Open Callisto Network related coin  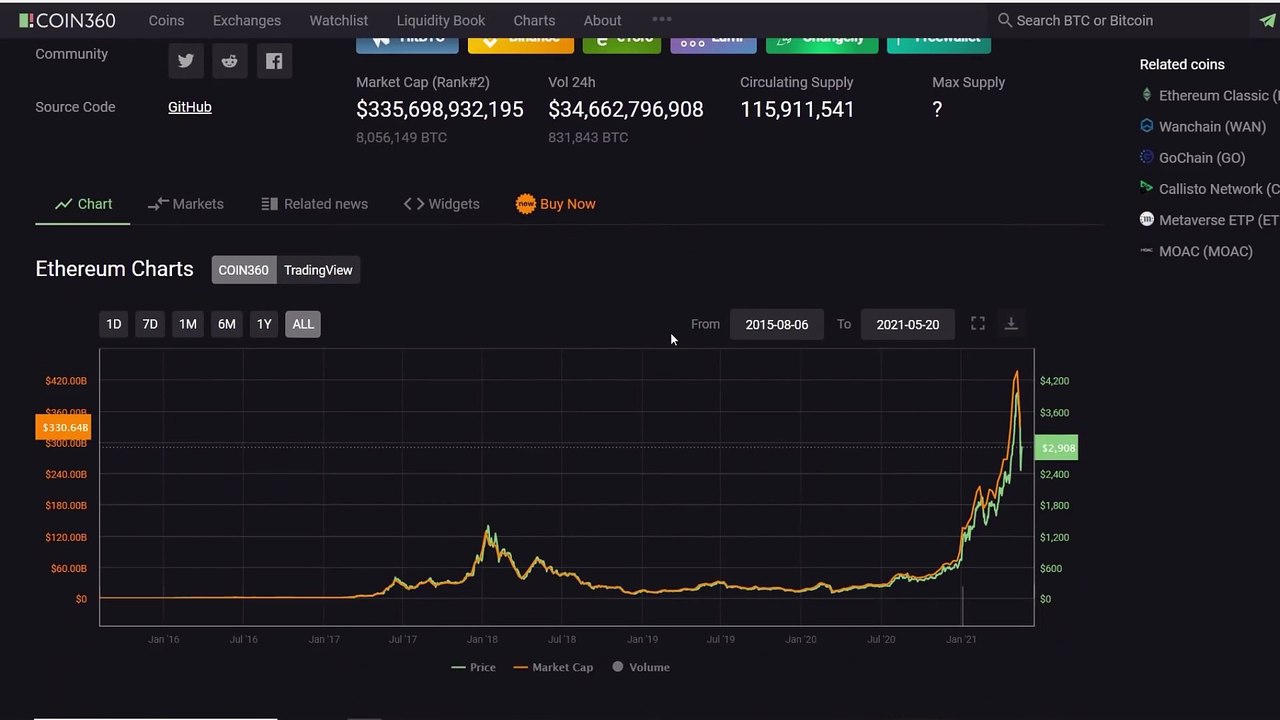[x=1219, y=188]
